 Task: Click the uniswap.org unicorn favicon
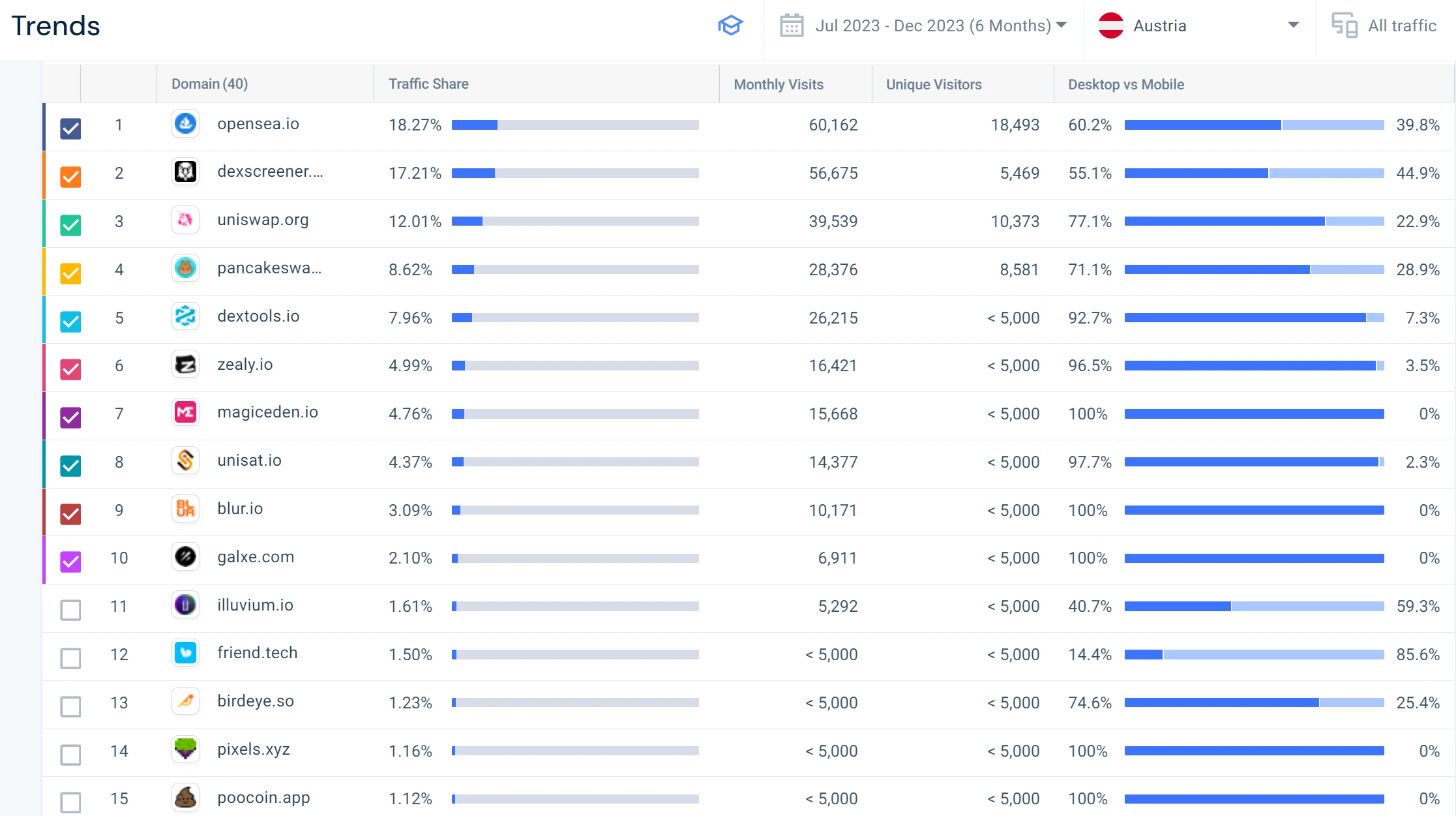(x=185, y=220)
